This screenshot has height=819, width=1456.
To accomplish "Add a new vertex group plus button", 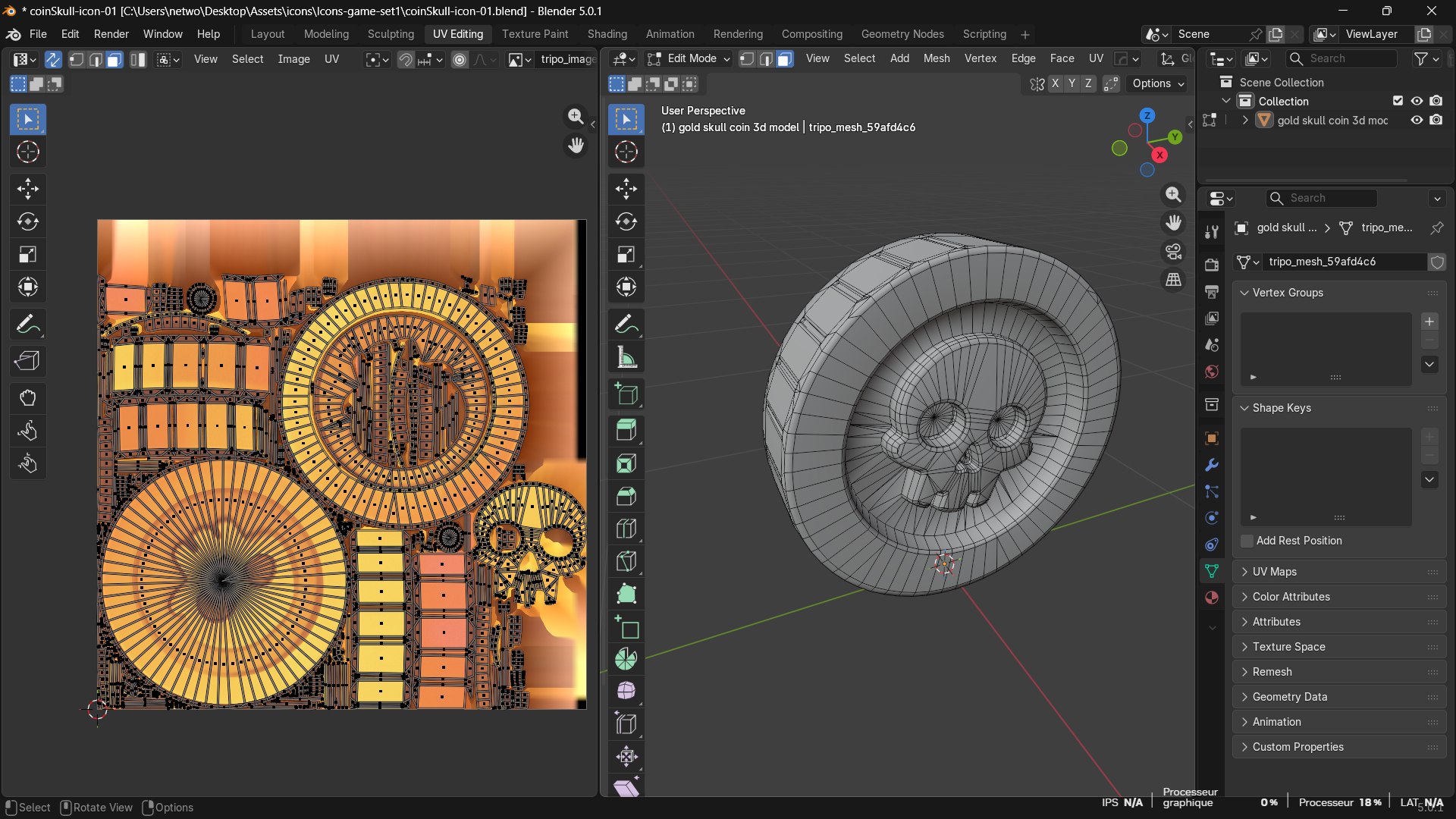I will coord(1429,322).
